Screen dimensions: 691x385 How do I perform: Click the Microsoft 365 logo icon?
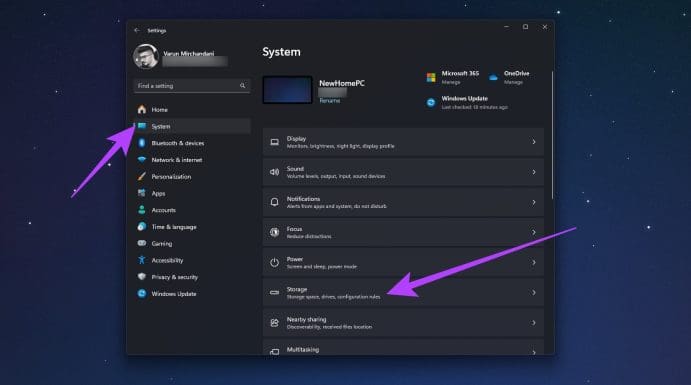click(x=431, y=78)
